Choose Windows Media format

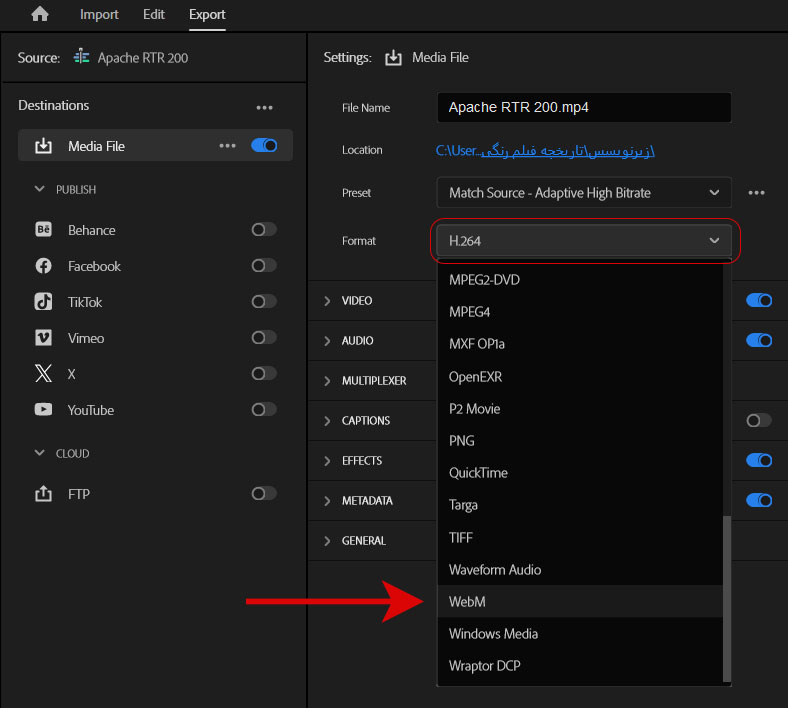tap(580, 634)
